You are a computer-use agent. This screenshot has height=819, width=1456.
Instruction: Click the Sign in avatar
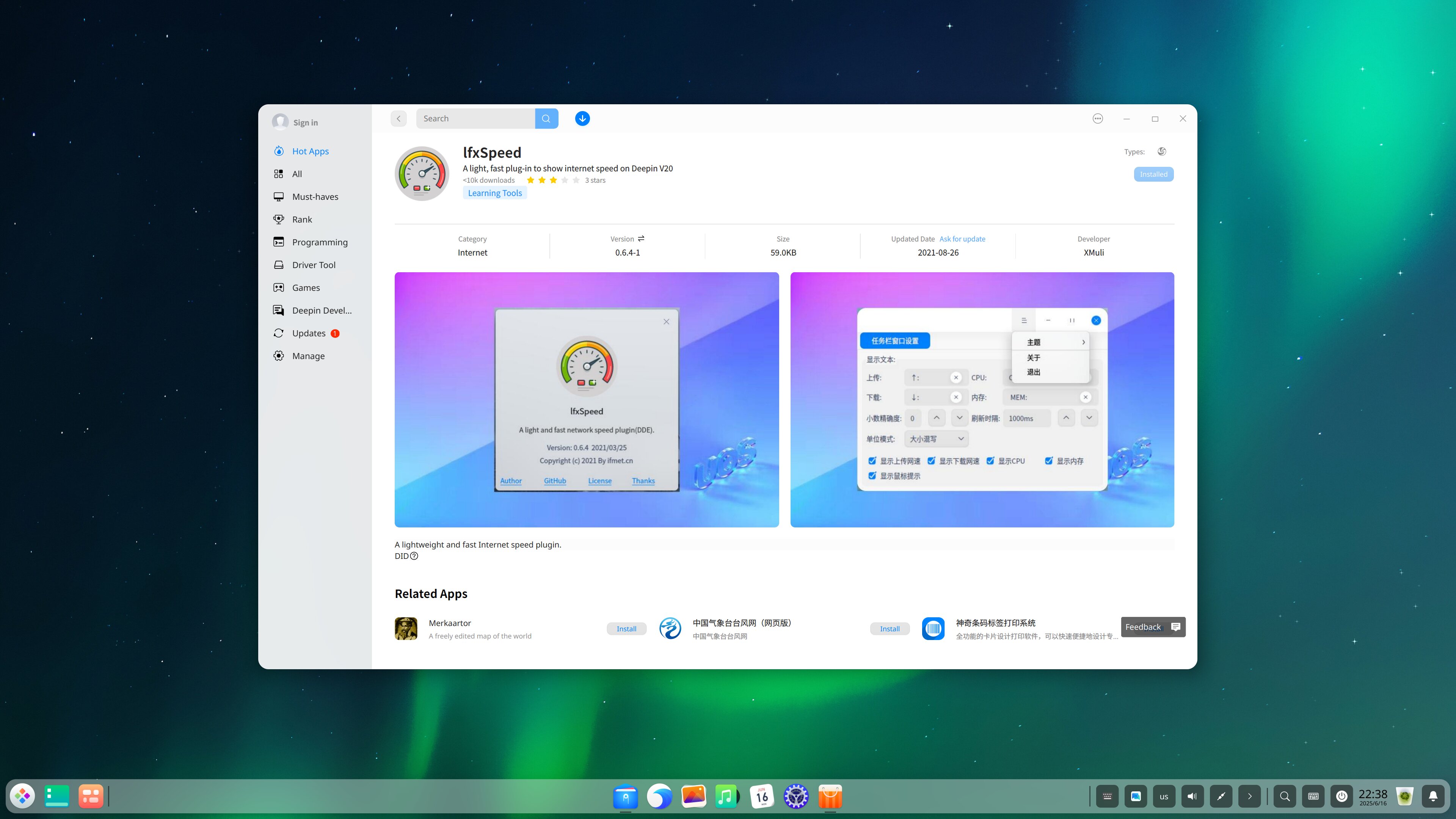pyautogui.click(x=280, y=122)
